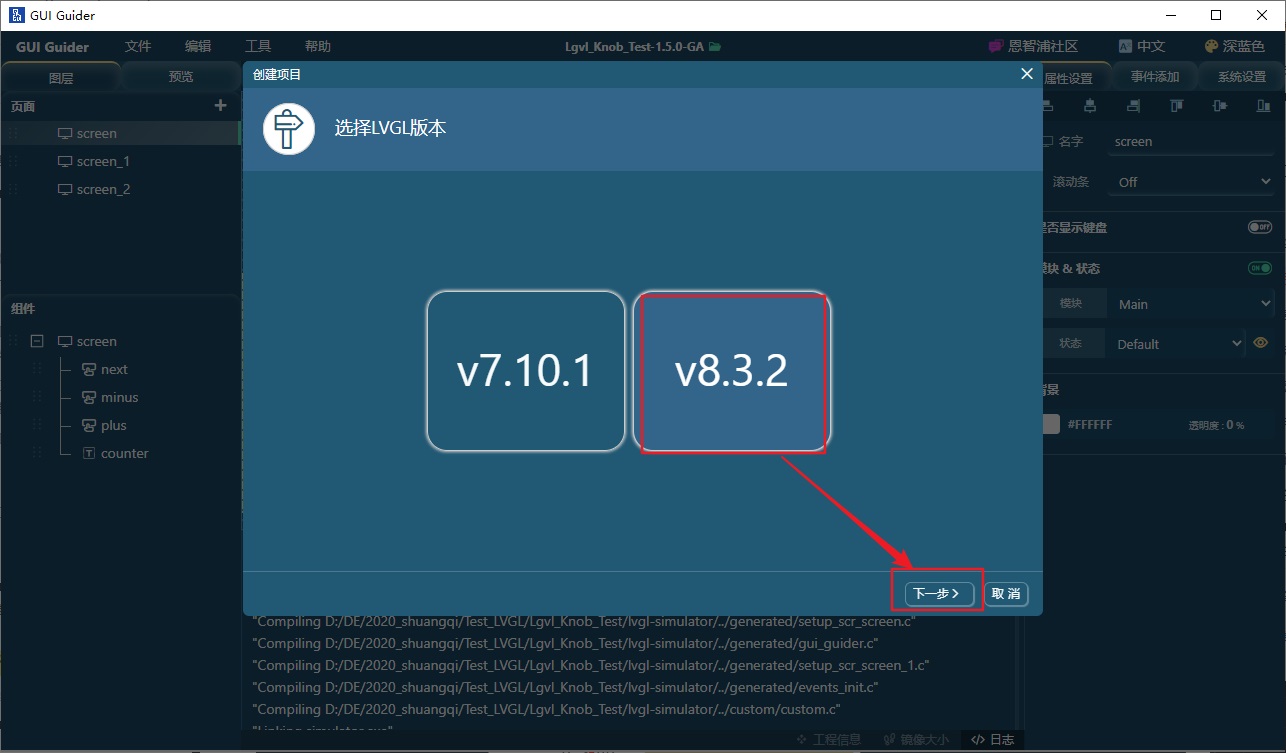Toggle the 模块 & 状态 ON switch
Viewport: 1286px width, 753px height.
(x=1259, y=268)
